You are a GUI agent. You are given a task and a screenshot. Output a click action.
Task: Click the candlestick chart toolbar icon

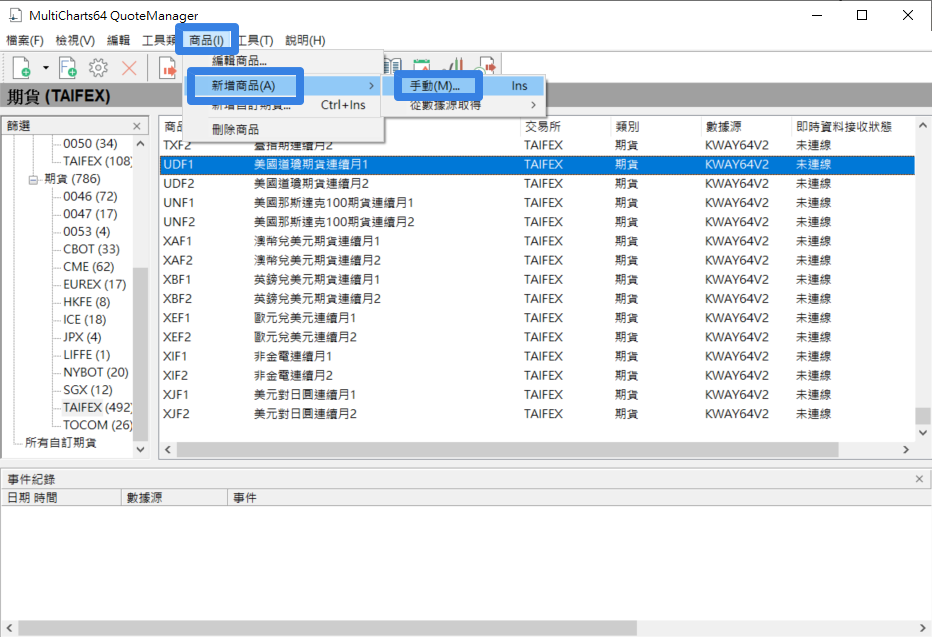pyautogui.click(x=455, y=65)
